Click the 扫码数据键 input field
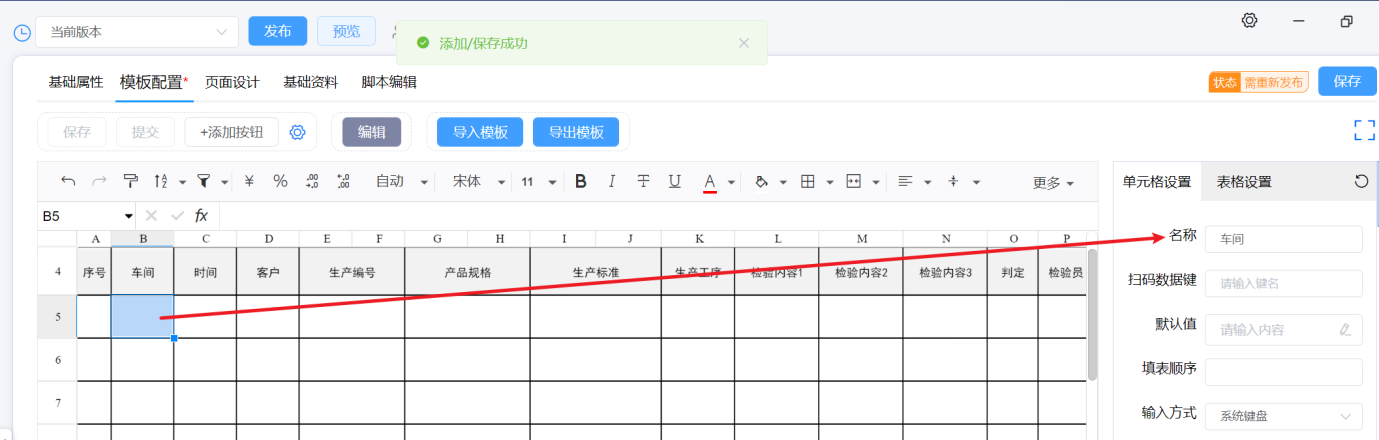This screenshot has height=440, width=1379. tap(1284, 284)
